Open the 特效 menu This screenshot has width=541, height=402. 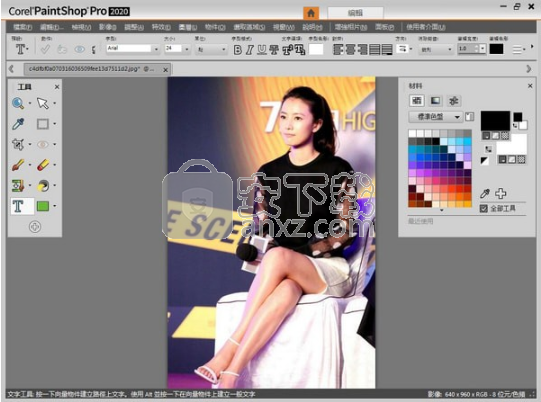161,27
